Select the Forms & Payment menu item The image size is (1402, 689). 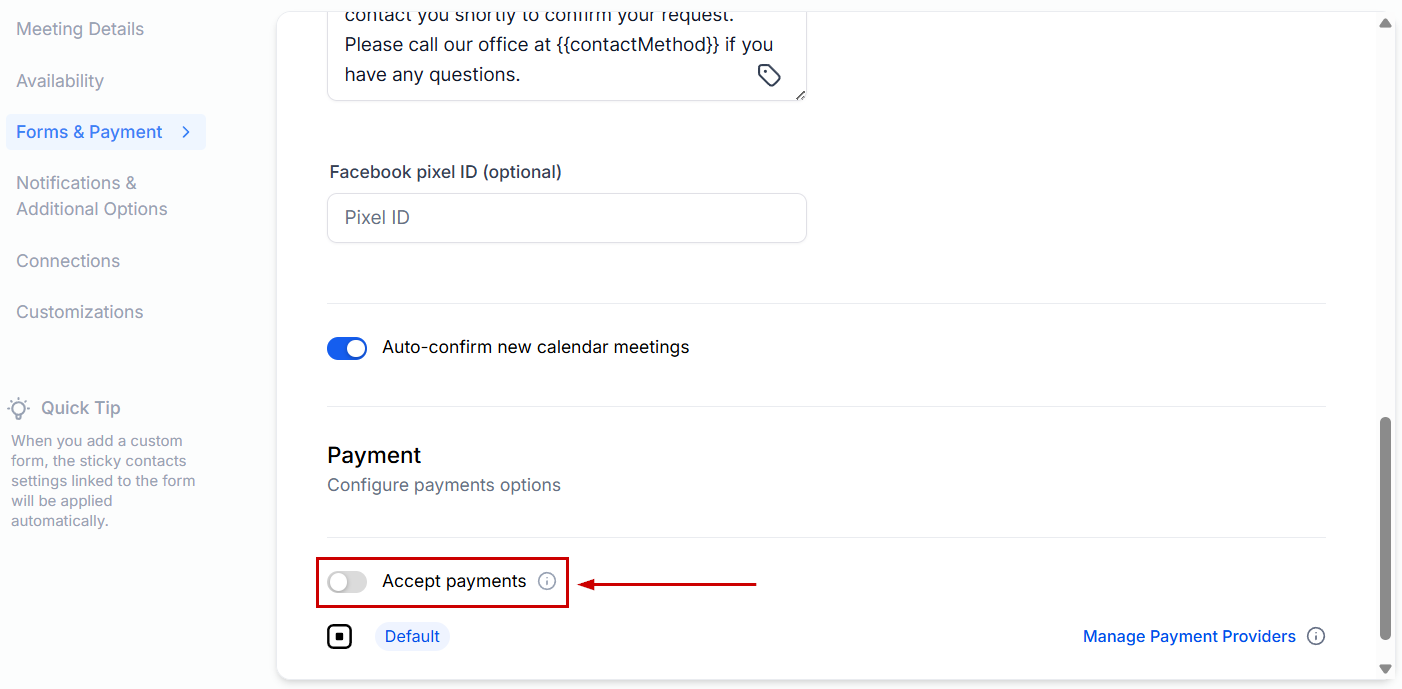tap(89, 132)
